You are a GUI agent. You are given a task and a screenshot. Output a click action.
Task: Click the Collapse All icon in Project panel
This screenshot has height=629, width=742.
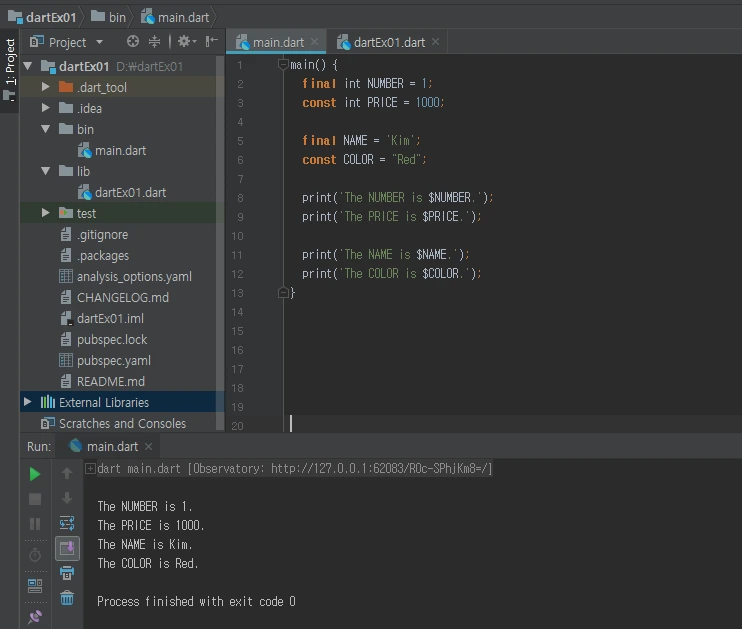tap(154, 42)
